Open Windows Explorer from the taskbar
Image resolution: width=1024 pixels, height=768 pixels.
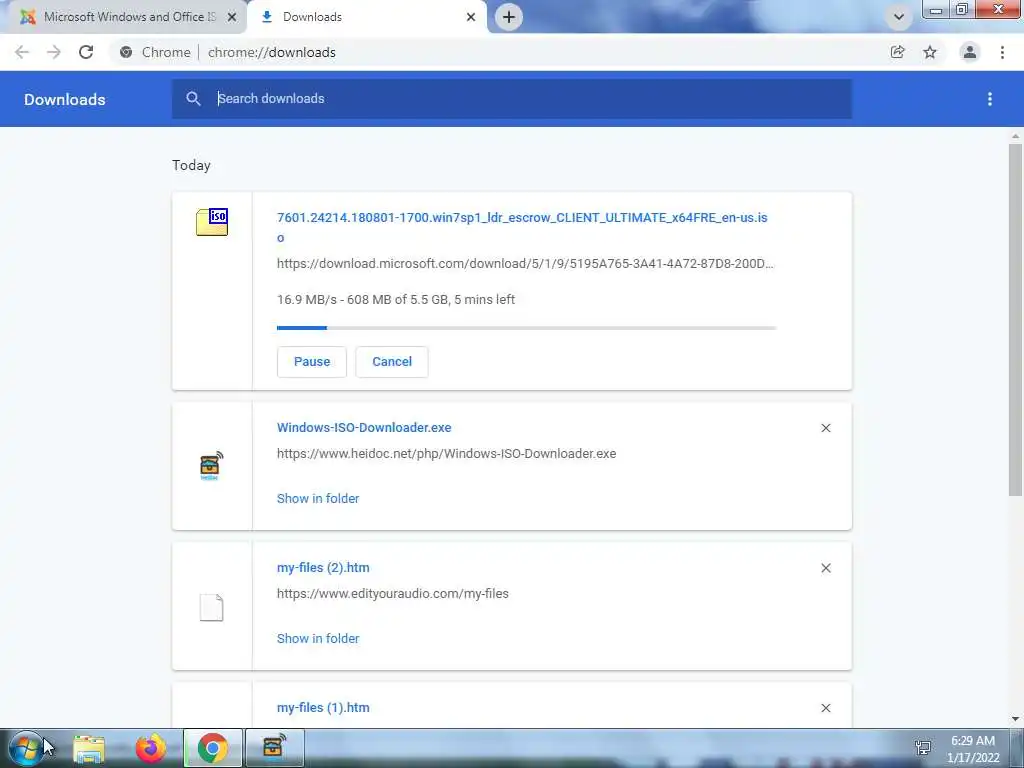tap(89, 748)
